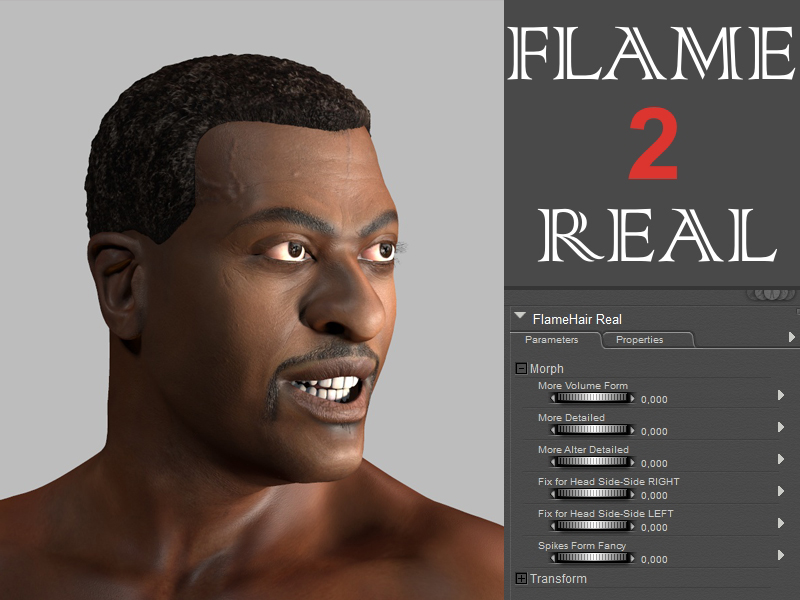Open the Properties tab

point(640,340)
